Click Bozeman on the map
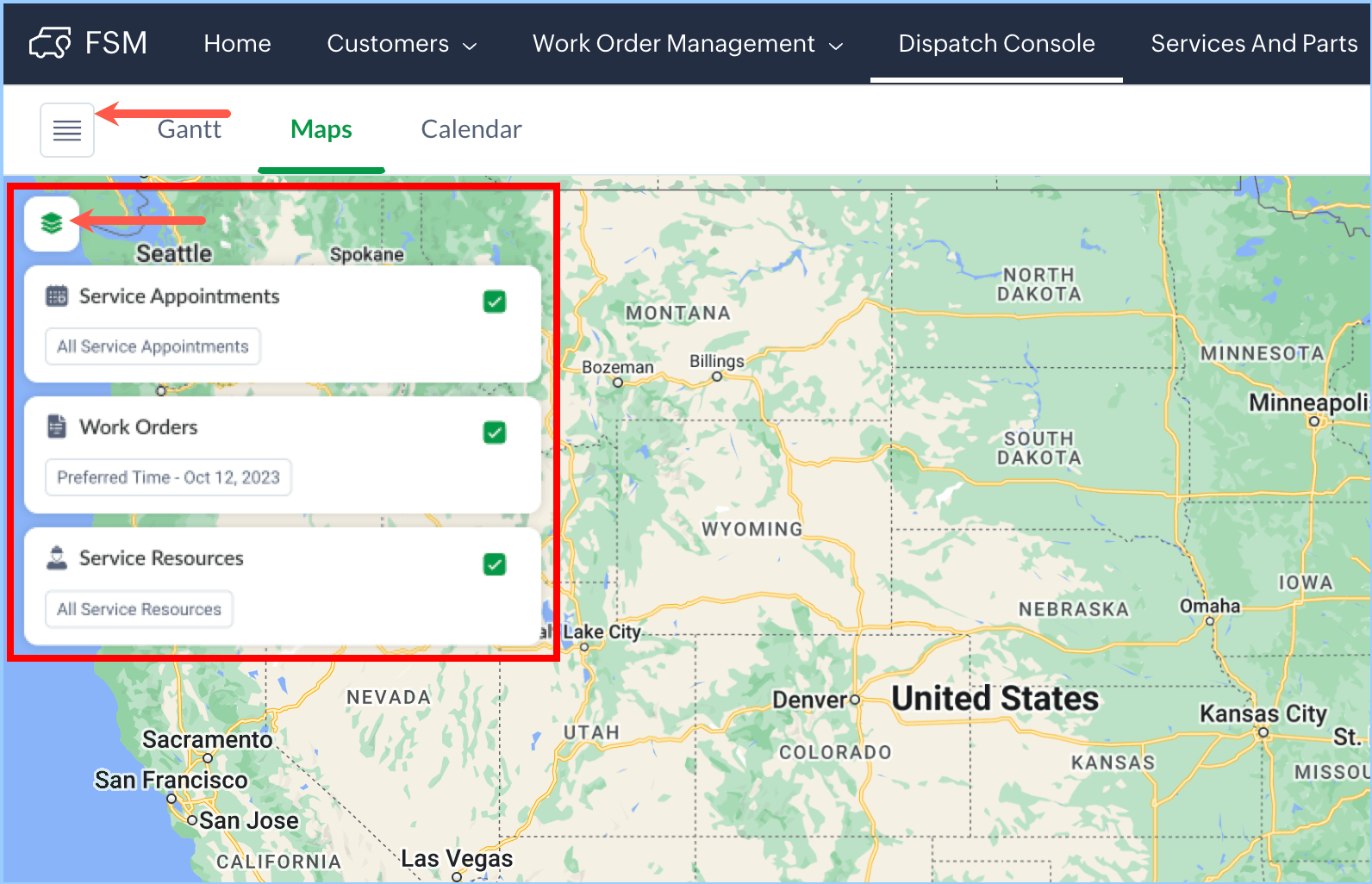1372x884 pixels. pos(618,368)
